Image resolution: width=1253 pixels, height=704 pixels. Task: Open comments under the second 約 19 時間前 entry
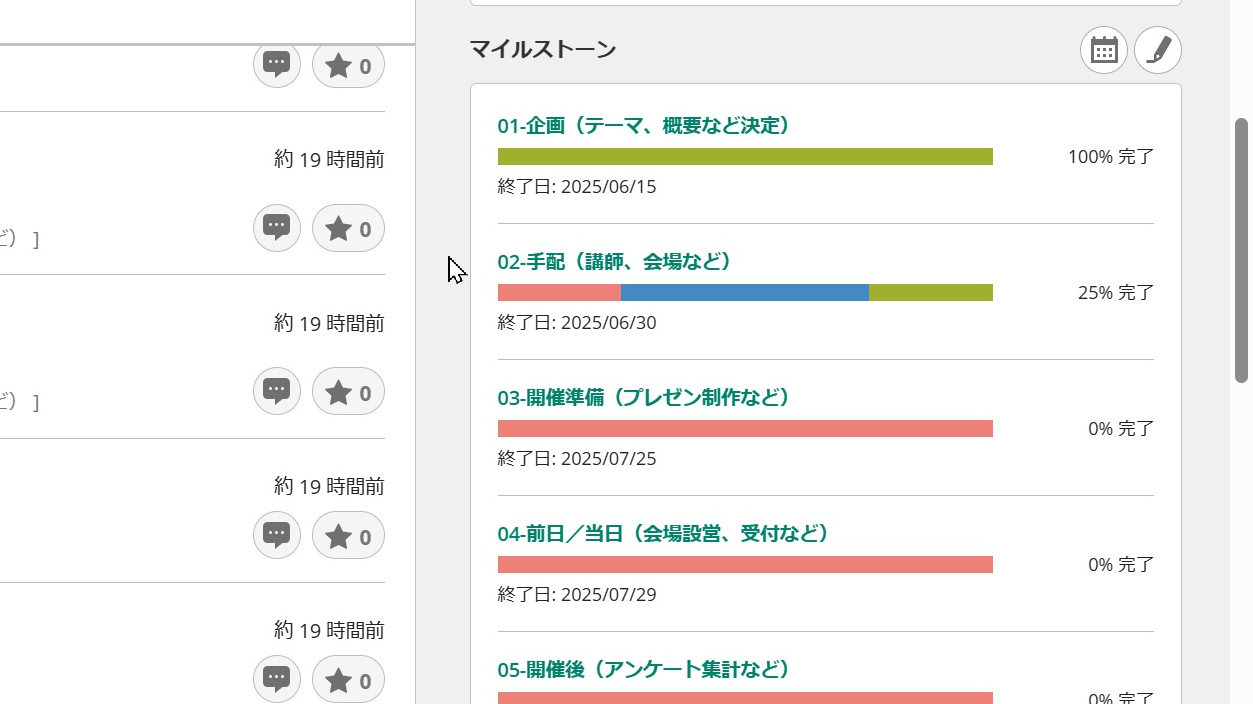coord(277,392)
